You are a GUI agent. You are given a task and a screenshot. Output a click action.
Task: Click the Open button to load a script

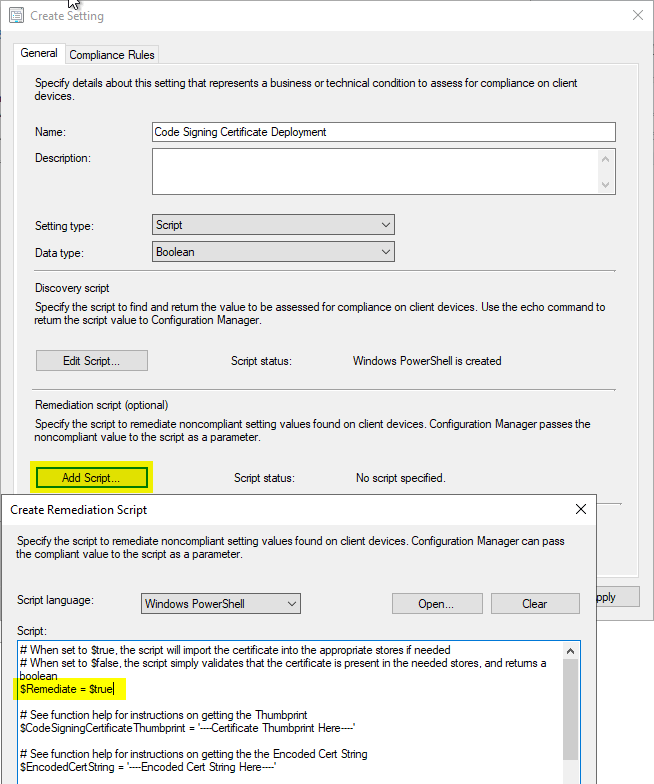pos(437,604)
